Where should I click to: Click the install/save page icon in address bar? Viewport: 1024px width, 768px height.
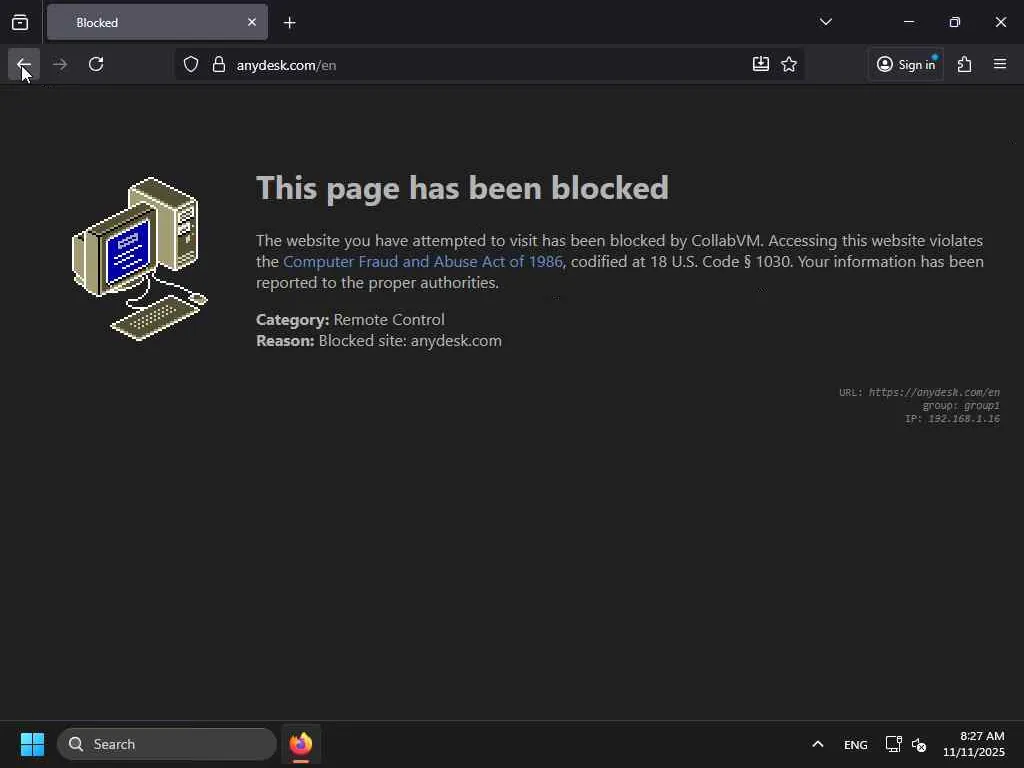click(x=761, y=64)
